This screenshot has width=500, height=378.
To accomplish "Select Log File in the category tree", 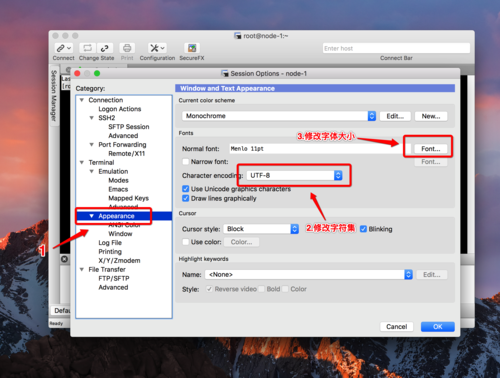I will pyautogui.click(x=110, y=243).
